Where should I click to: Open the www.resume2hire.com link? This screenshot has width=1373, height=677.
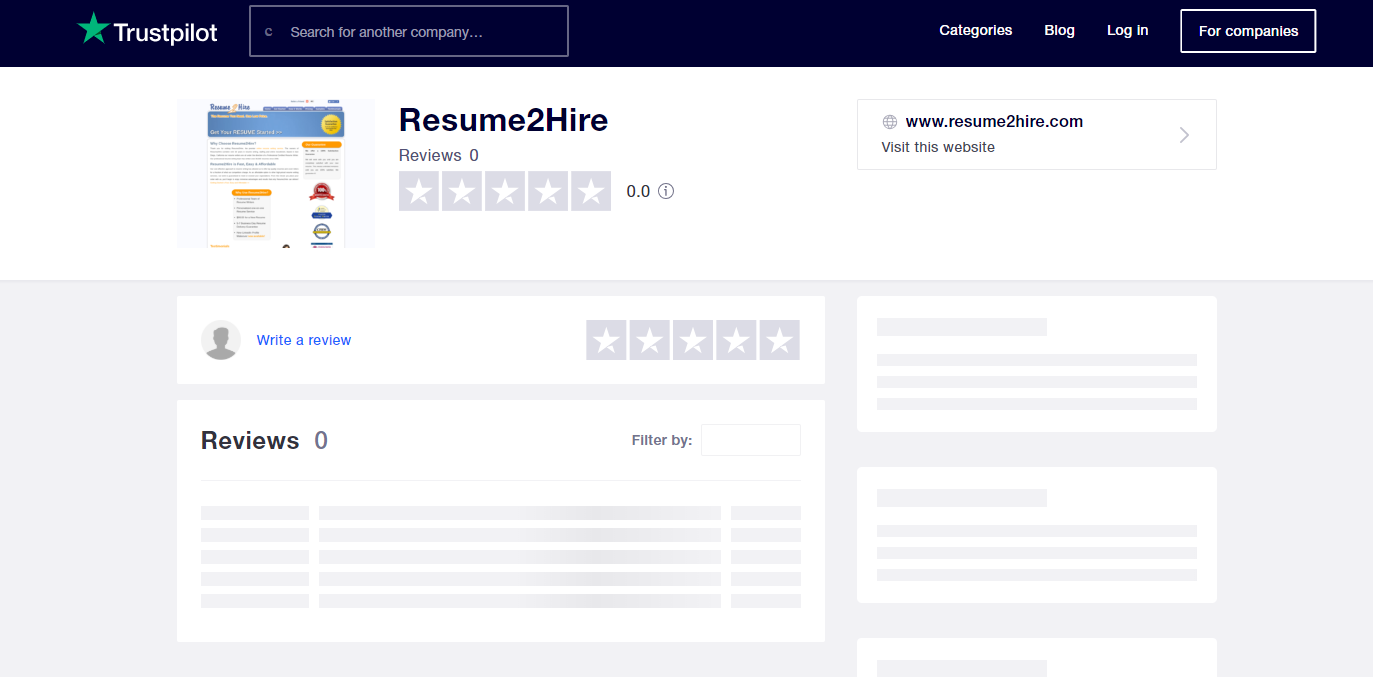coord(994,122)
